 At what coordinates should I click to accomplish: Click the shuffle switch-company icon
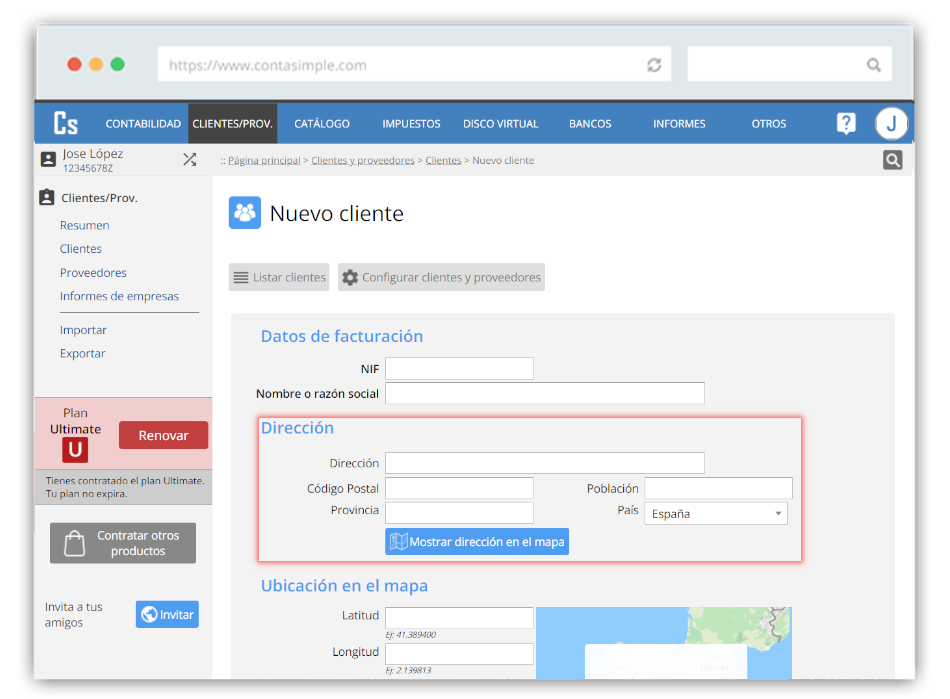(189, 159)
